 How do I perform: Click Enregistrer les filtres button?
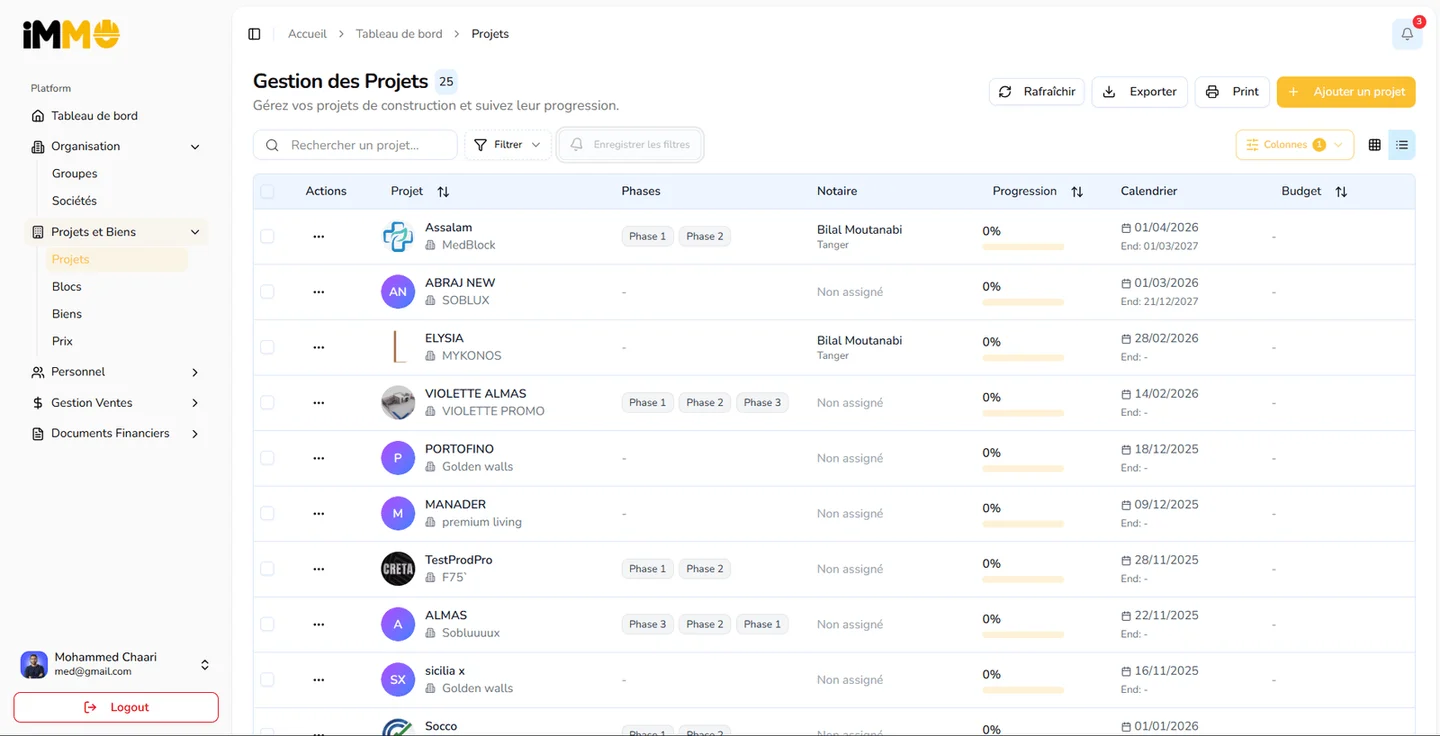coord(631,145)
